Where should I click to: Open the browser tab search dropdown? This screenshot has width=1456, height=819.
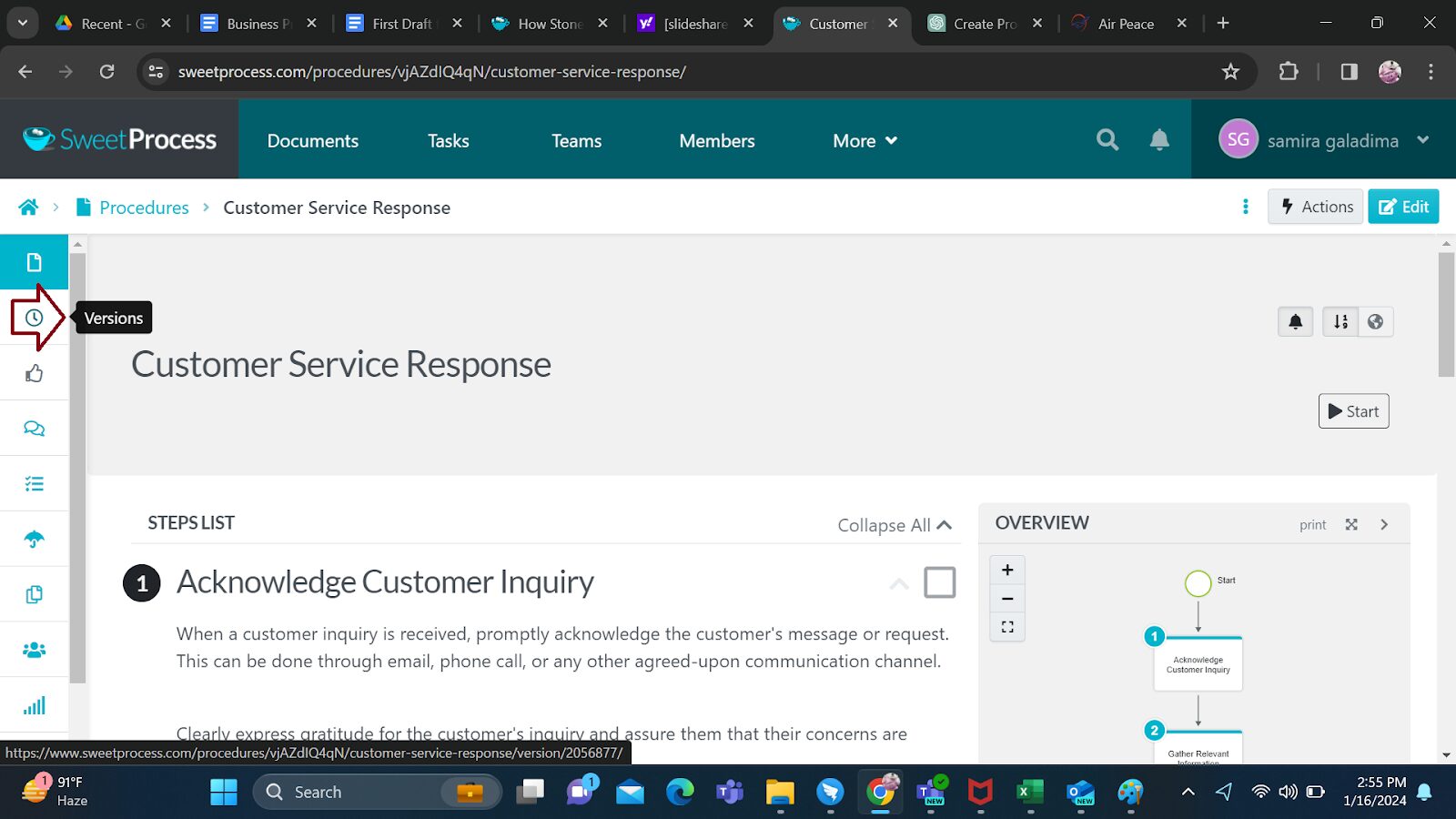point(22,24)
